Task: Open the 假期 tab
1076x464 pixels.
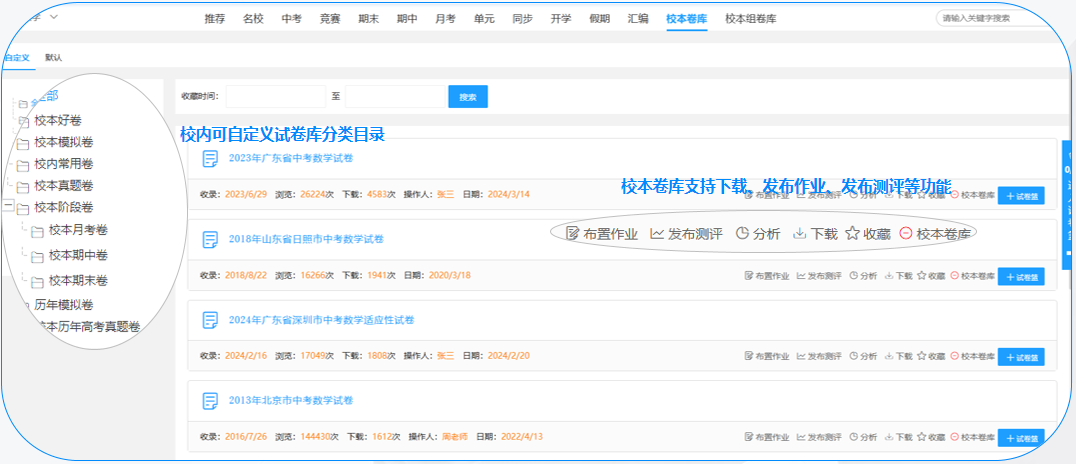Action: point(599,19)
